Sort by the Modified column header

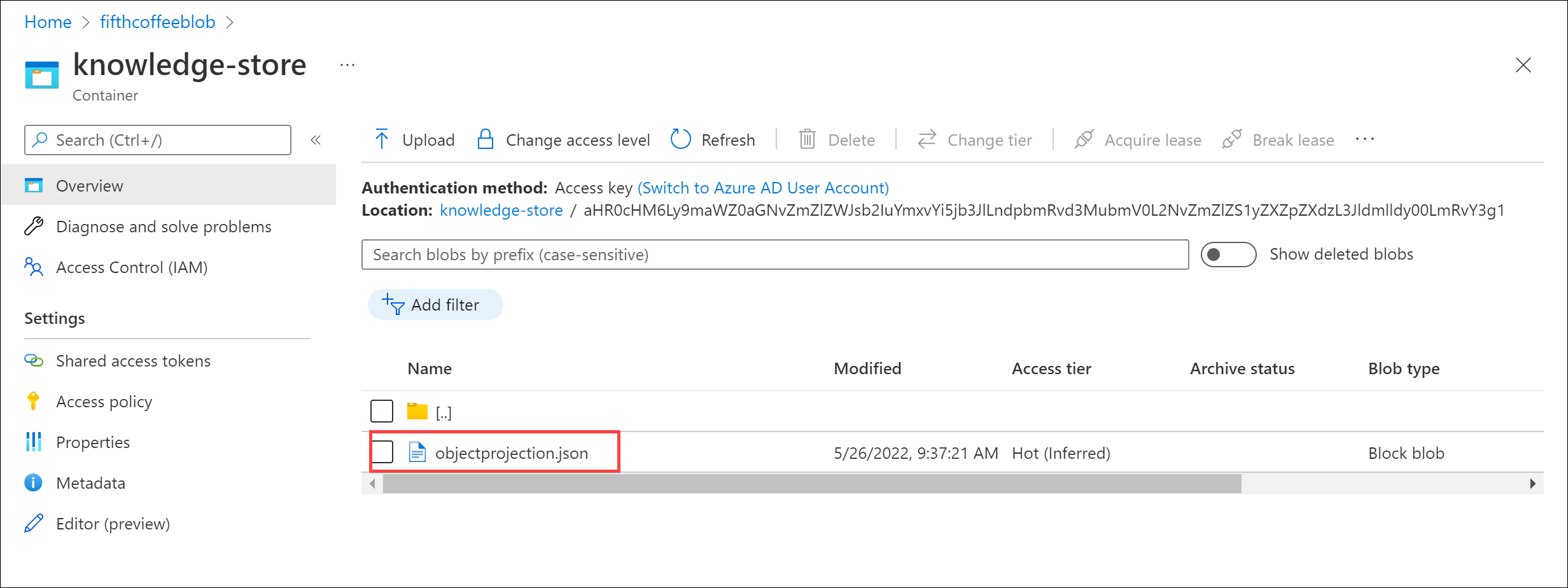867,368
